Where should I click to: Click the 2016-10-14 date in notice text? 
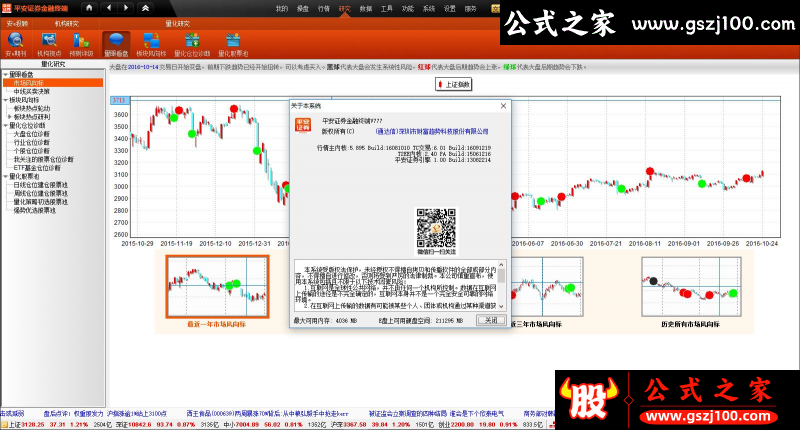tap(143, 67)
